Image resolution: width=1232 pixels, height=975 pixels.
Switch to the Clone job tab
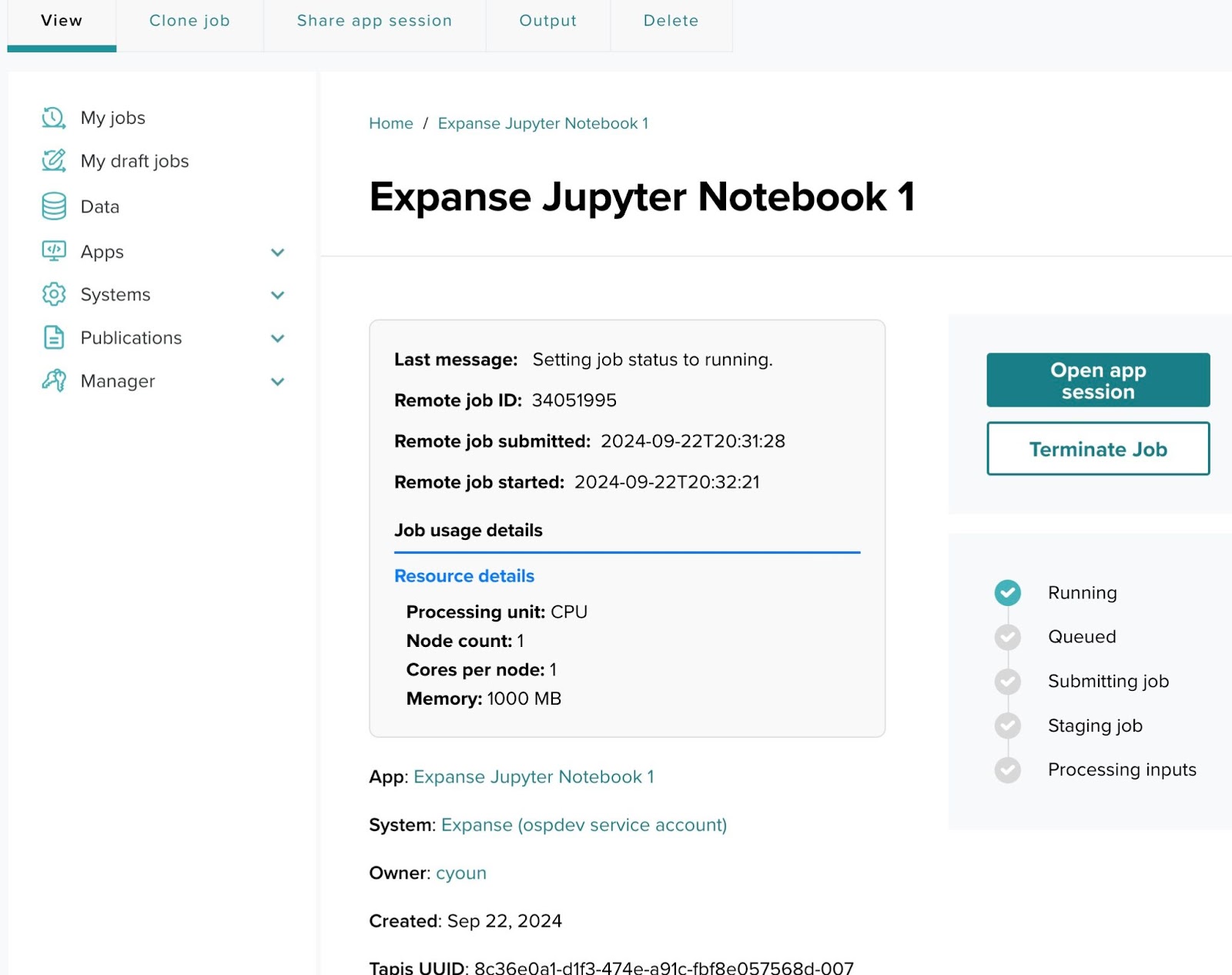189,21
